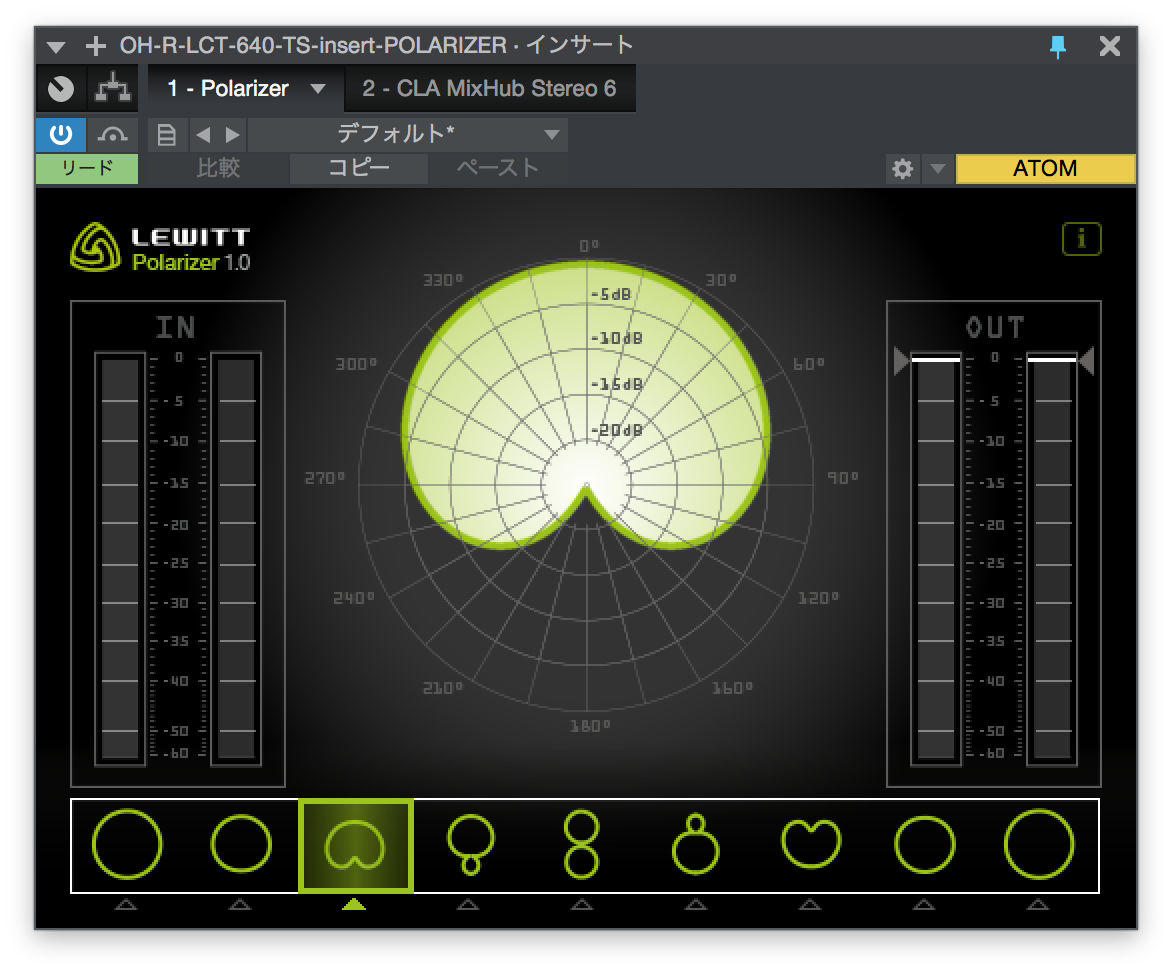
Task: Click triangle under reverse wide cardioid
Action: pos(924,905)
